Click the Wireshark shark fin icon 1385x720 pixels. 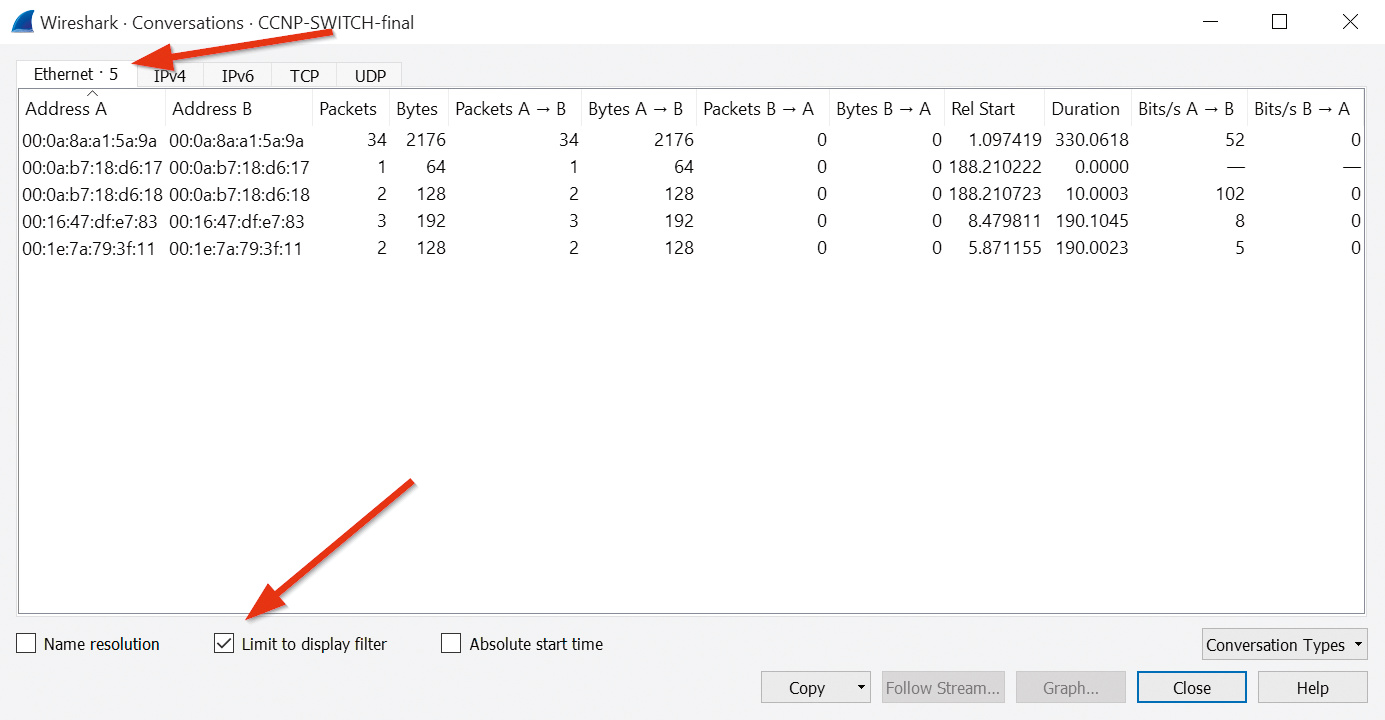tap(22, 21)
